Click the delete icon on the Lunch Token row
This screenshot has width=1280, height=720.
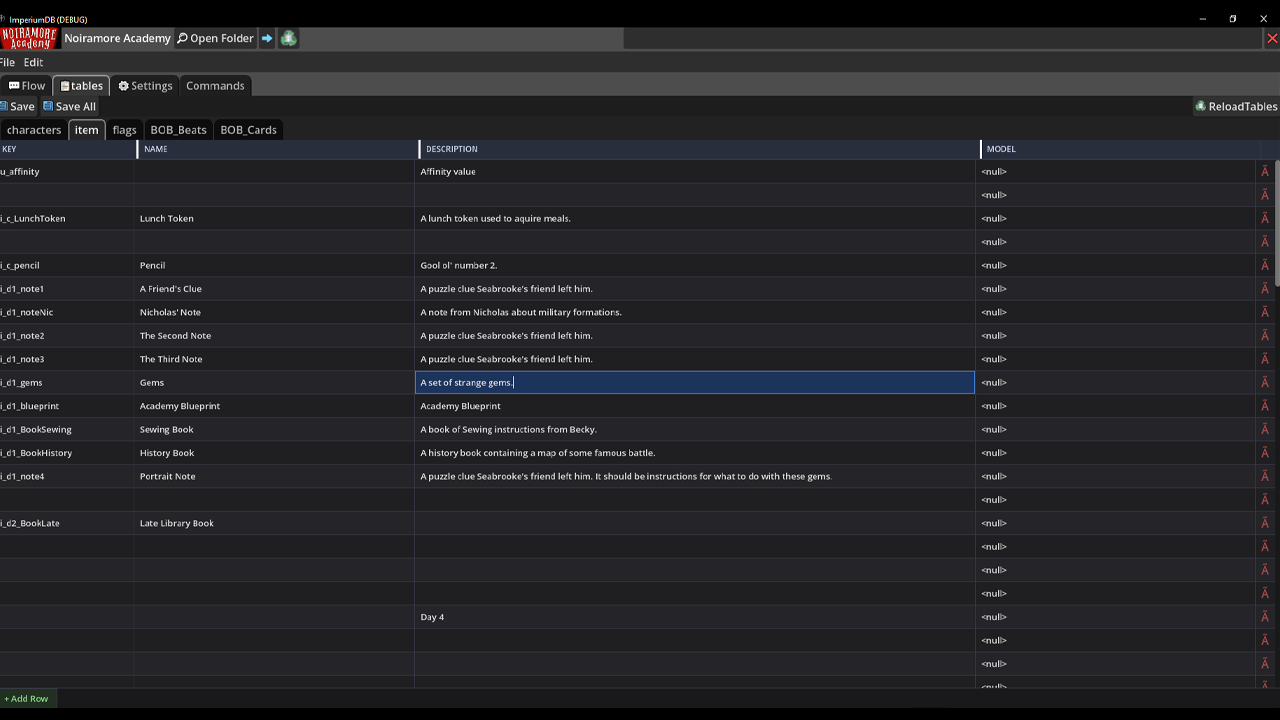[1265, 218]
